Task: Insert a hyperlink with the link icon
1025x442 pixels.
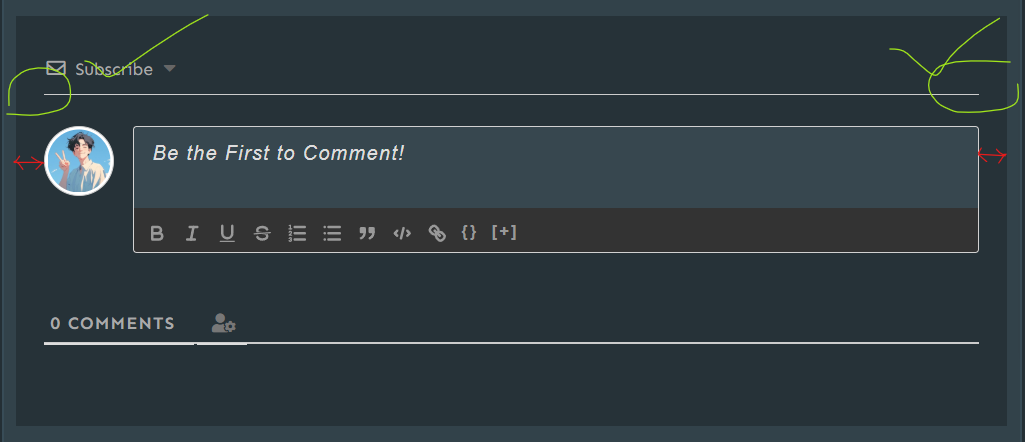Action: coord(437,233)
